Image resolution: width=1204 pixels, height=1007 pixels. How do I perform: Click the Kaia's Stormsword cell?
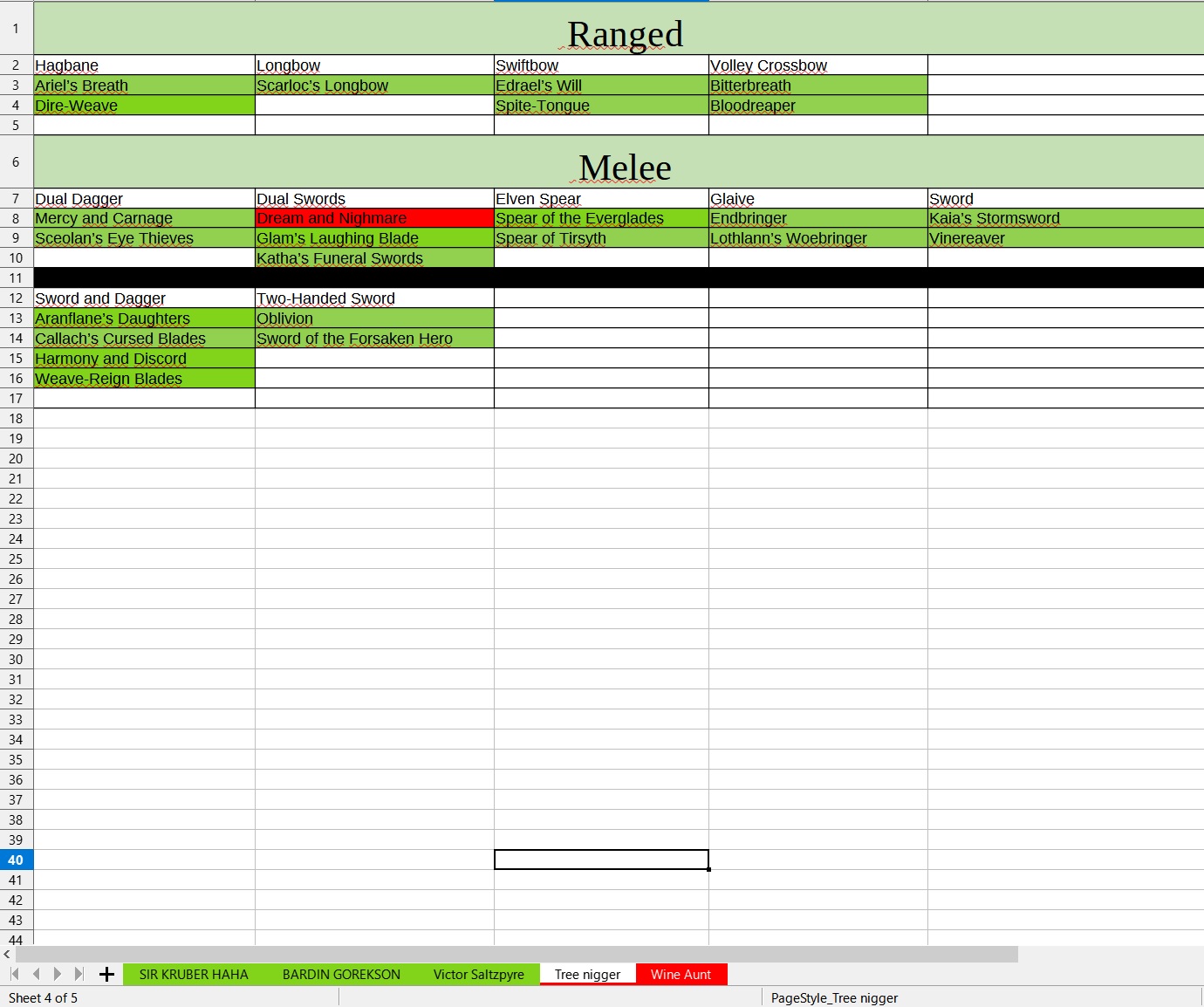pos(1066,218)
